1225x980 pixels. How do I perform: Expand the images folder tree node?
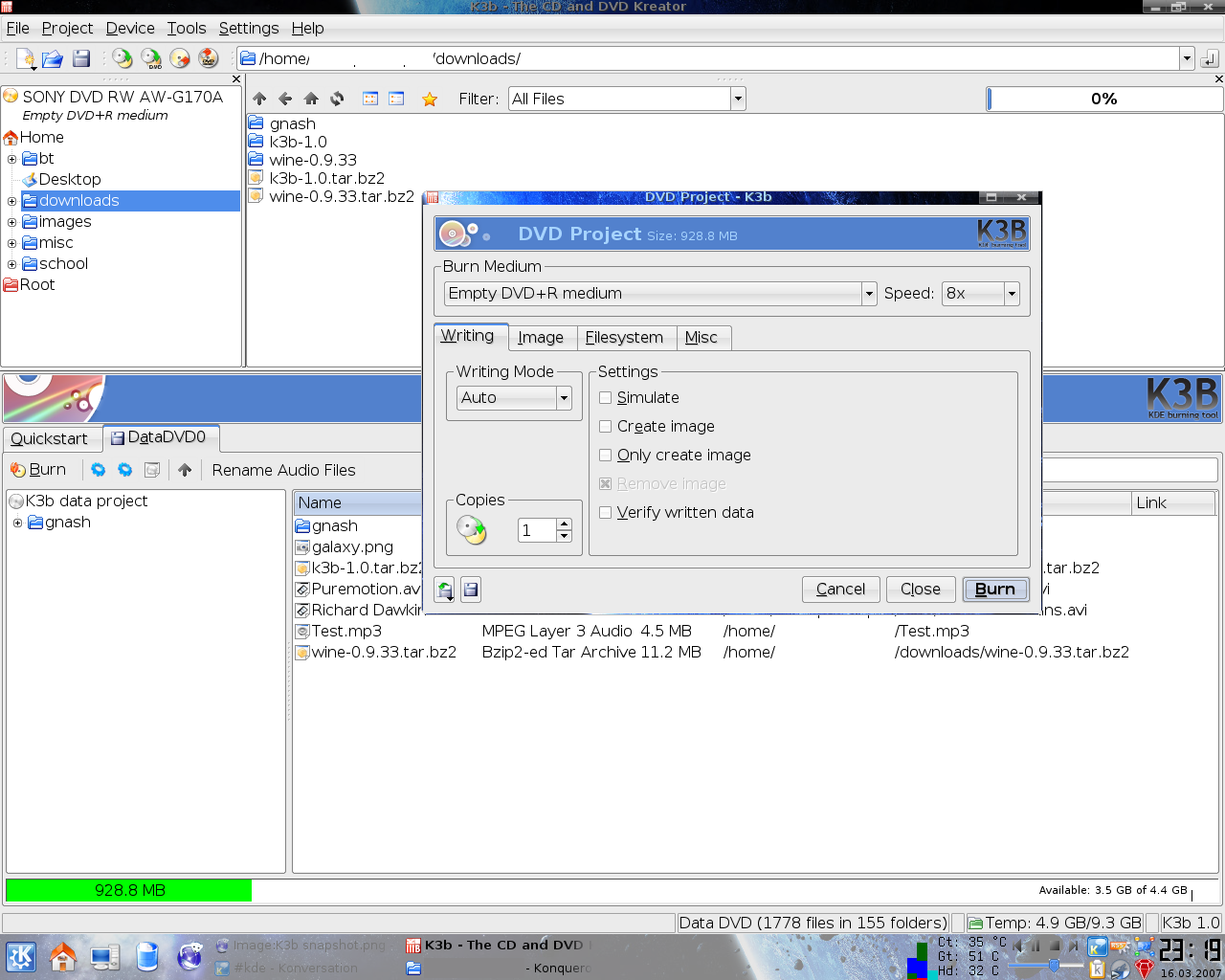coord(11,222)
